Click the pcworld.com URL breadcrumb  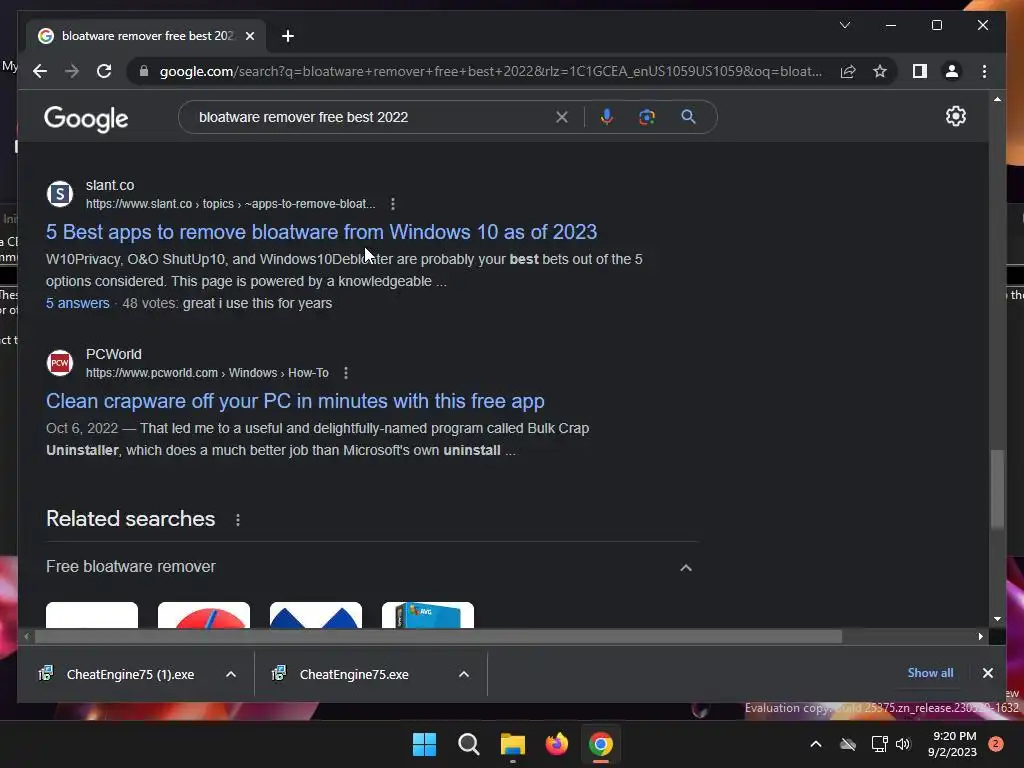pos(207,373)
